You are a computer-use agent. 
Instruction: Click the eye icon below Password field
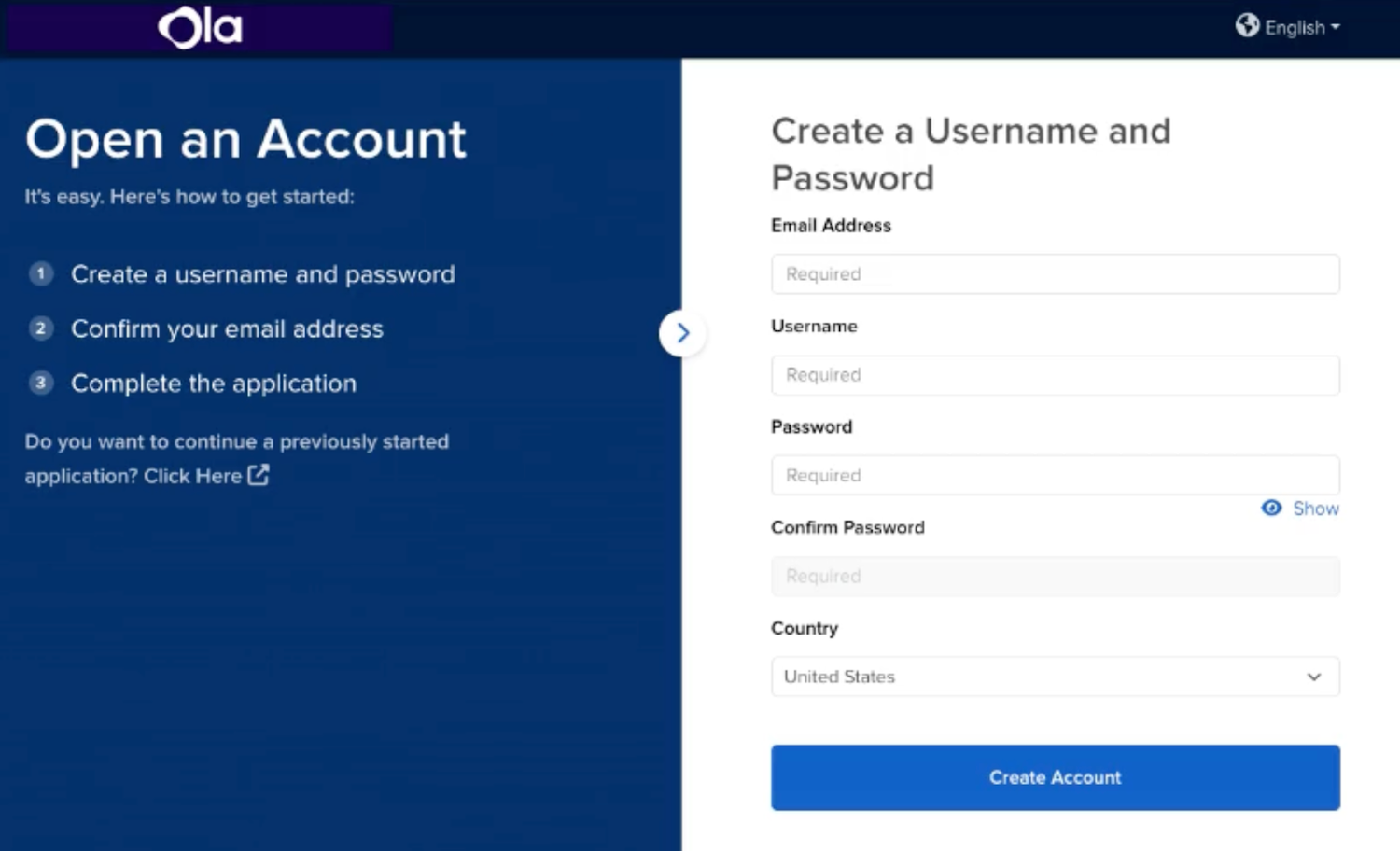(x=1271, y=508)
